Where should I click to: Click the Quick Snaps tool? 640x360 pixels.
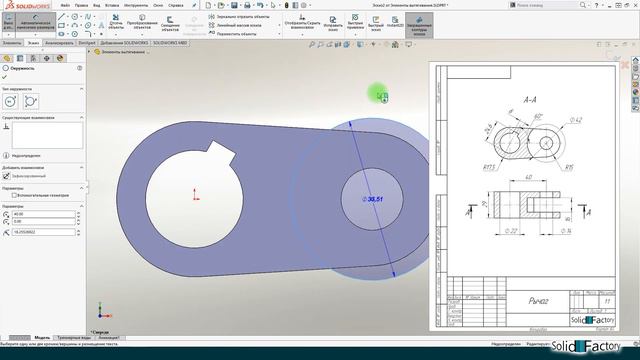pos(355,21)
